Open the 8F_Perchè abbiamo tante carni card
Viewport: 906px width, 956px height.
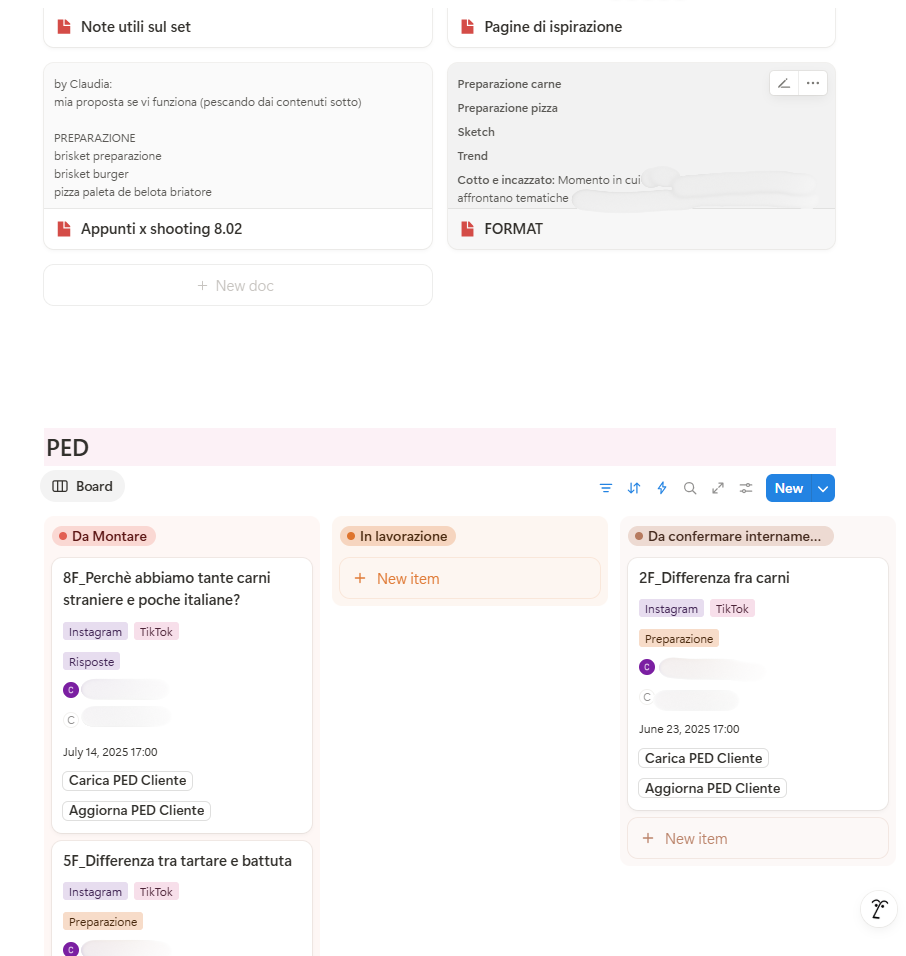[166, 589]
